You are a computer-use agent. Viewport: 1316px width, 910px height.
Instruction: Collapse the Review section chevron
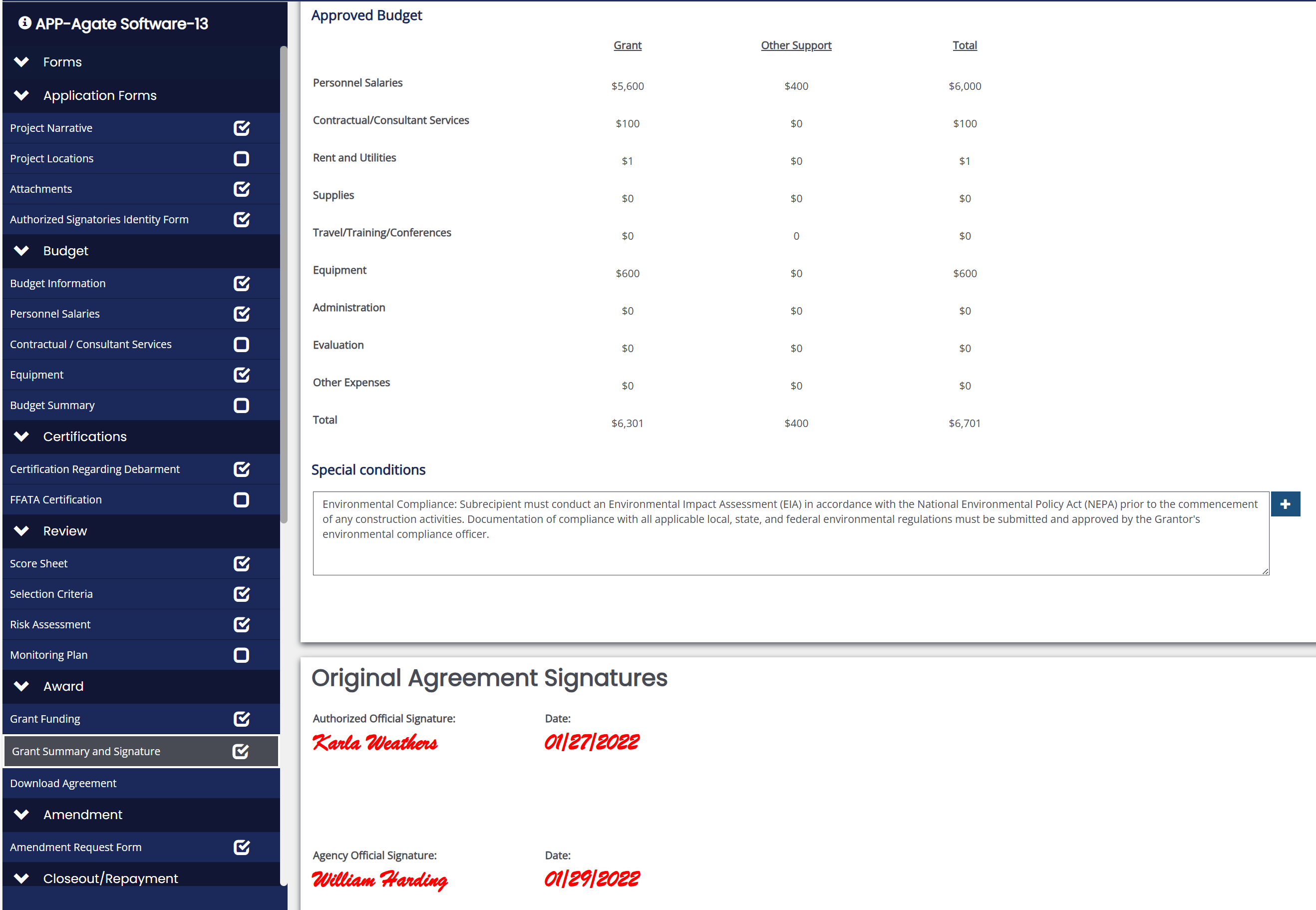point(21,531)
